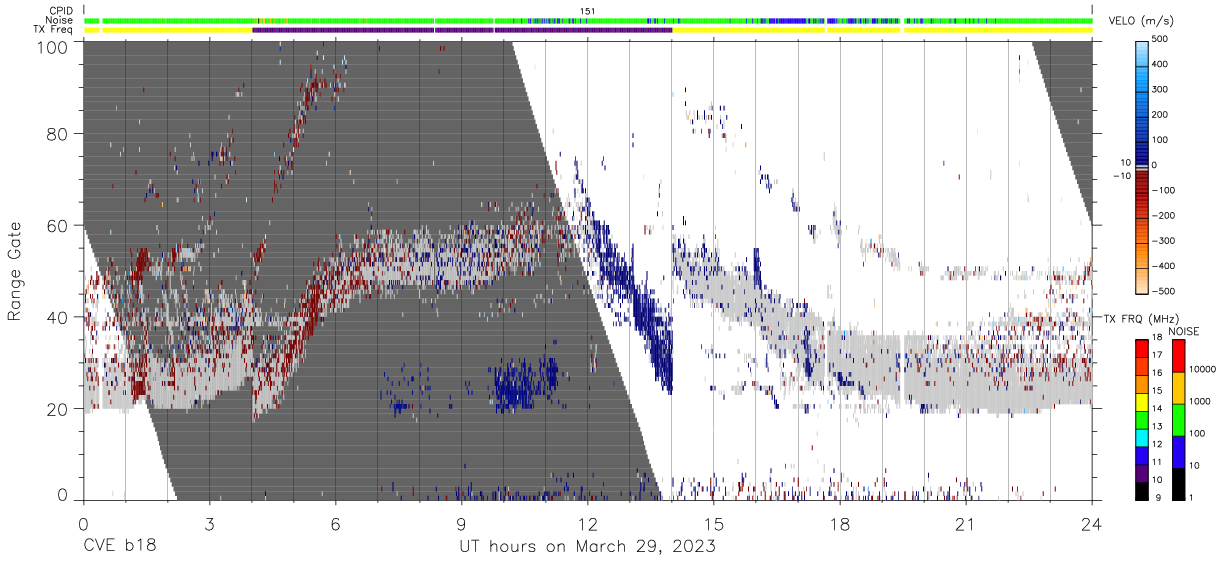The width and height of the screenshot is (1228, 567).
Task: Pick the black swatch in the NOISE legend
Action: [x=1179, y=484]
